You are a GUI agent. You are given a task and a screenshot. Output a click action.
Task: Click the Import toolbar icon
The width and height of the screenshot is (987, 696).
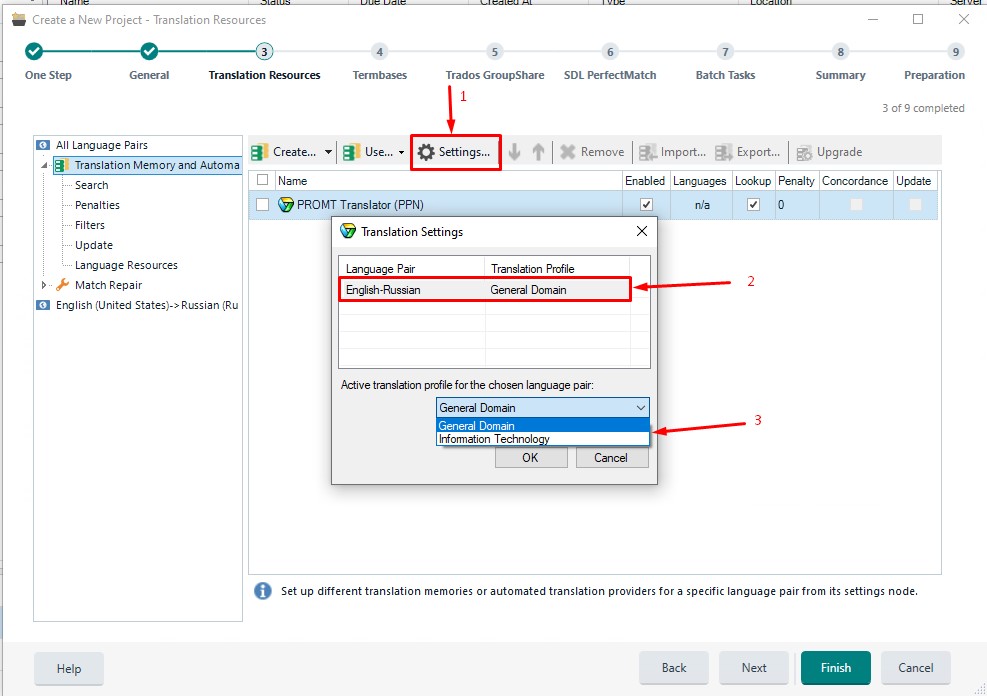(x=648, y=152)
